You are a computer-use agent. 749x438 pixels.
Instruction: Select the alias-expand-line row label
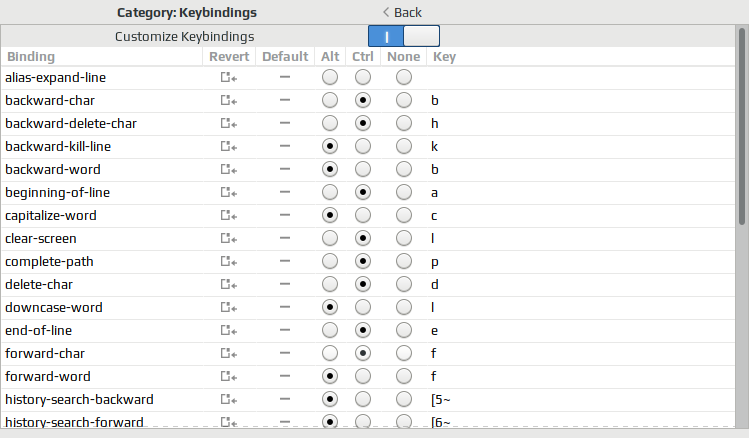[55, 77]
